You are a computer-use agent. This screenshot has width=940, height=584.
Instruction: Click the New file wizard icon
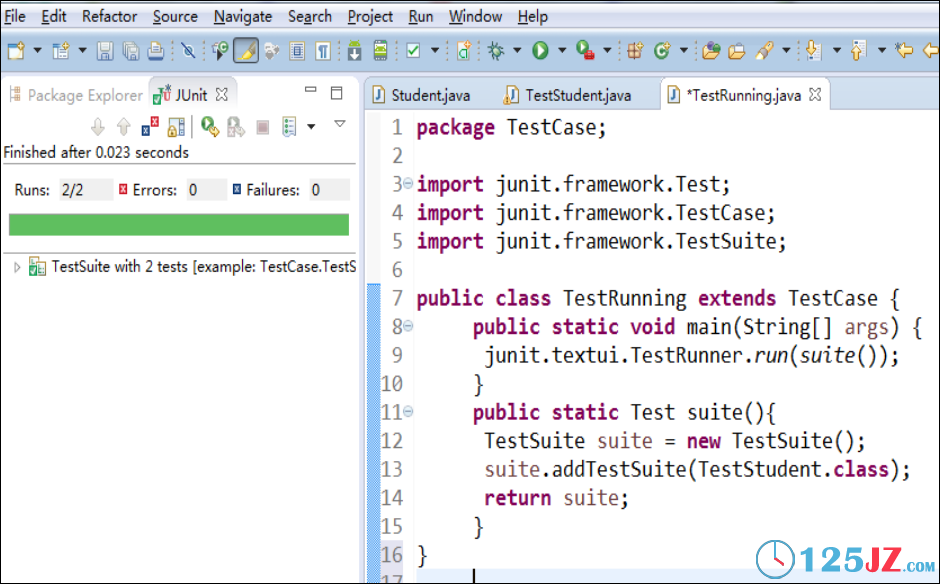16,50
